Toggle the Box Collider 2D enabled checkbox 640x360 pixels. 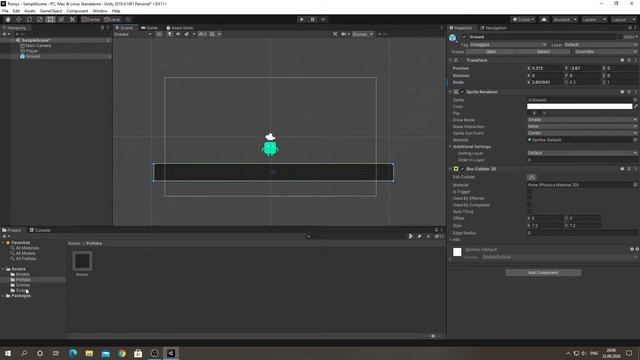462,169
